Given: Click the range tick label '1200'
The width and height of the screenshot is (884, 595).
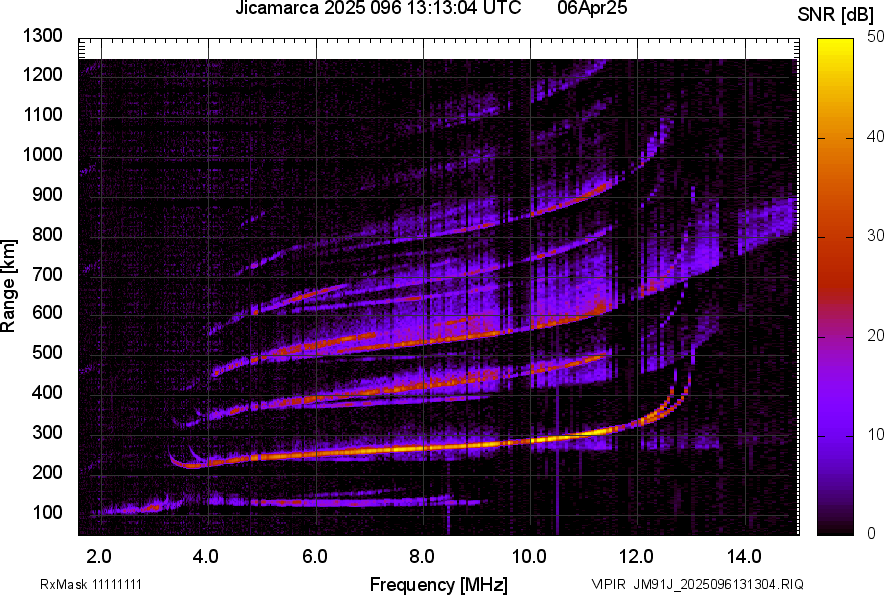Looking at the screenshot, I should point(43,74).
